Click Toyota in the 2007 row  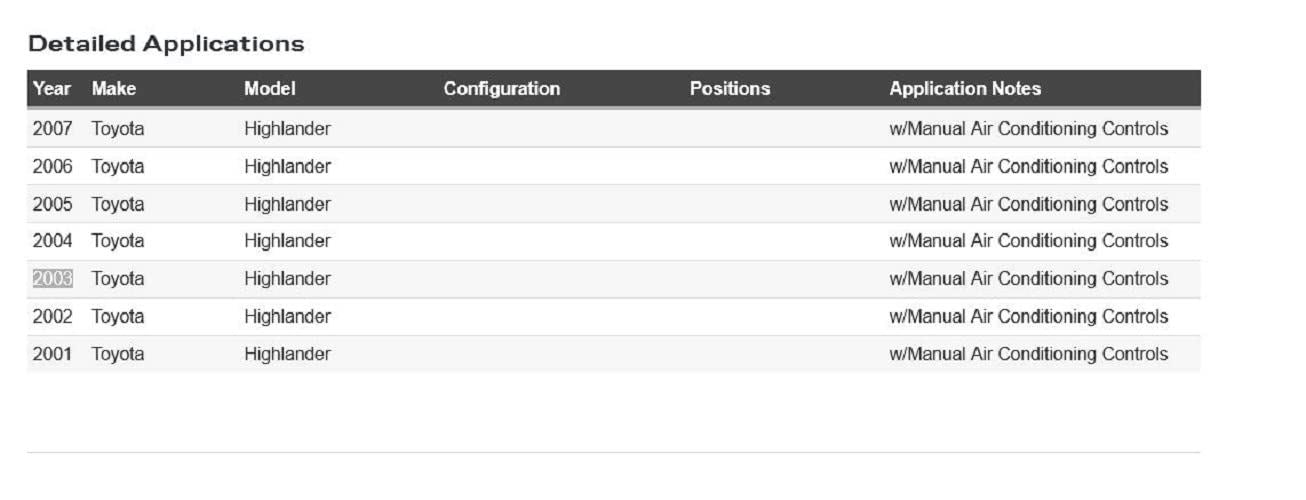[118, 129]
